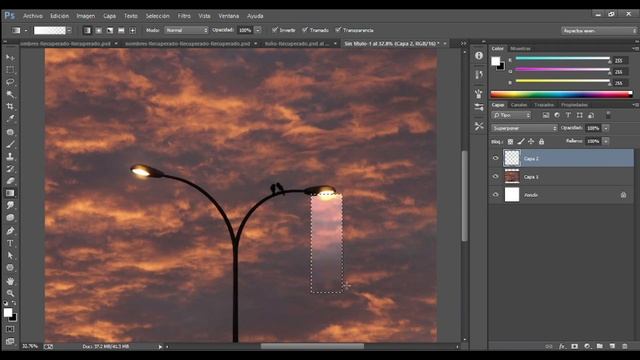Screen dimensions: 640x360
Task: Filter layers by pixel layers
Action: pos(546,116)
